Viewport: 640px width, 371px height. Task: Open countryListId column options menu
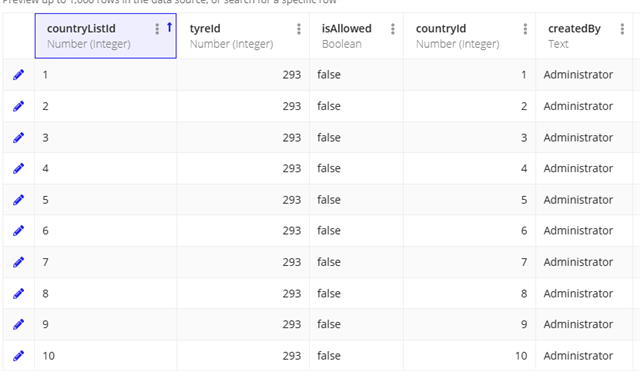click(x=157, y=29)
